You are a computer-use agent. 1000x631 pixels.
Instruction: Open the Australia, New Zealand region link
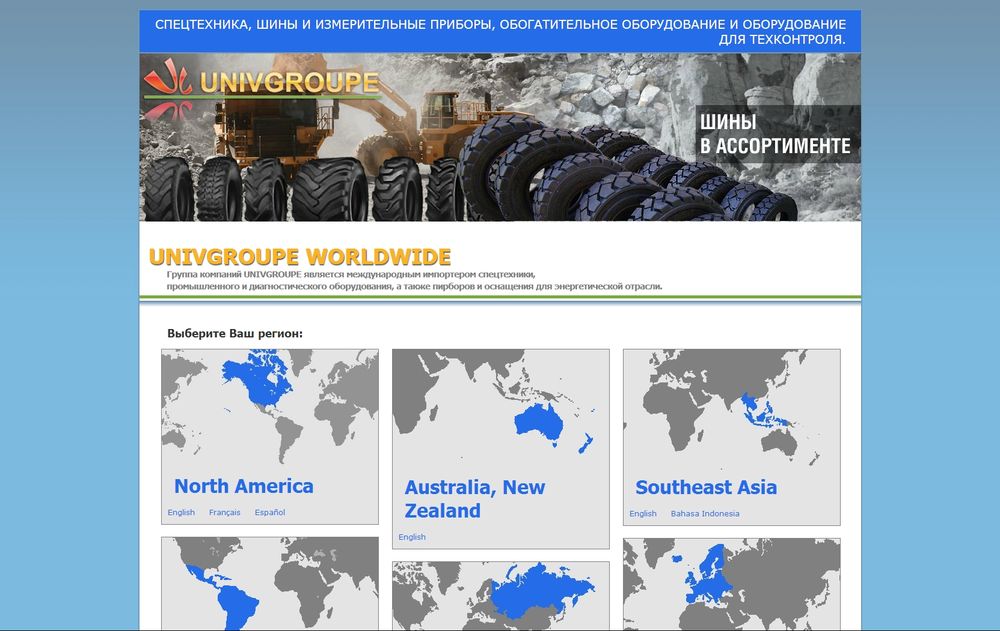[474, 499]
